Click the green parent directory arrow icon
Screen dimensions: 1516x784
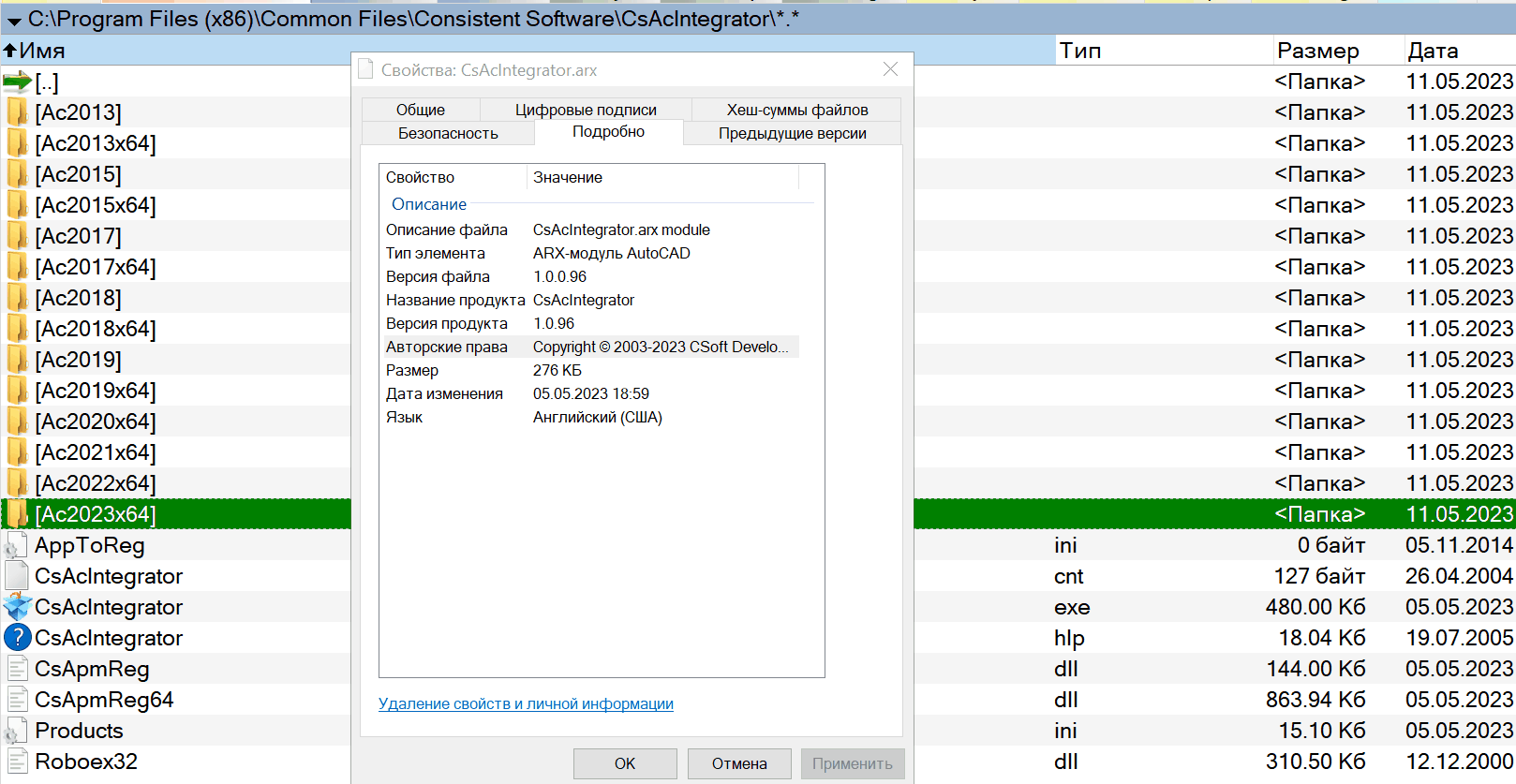pos(17,82)
